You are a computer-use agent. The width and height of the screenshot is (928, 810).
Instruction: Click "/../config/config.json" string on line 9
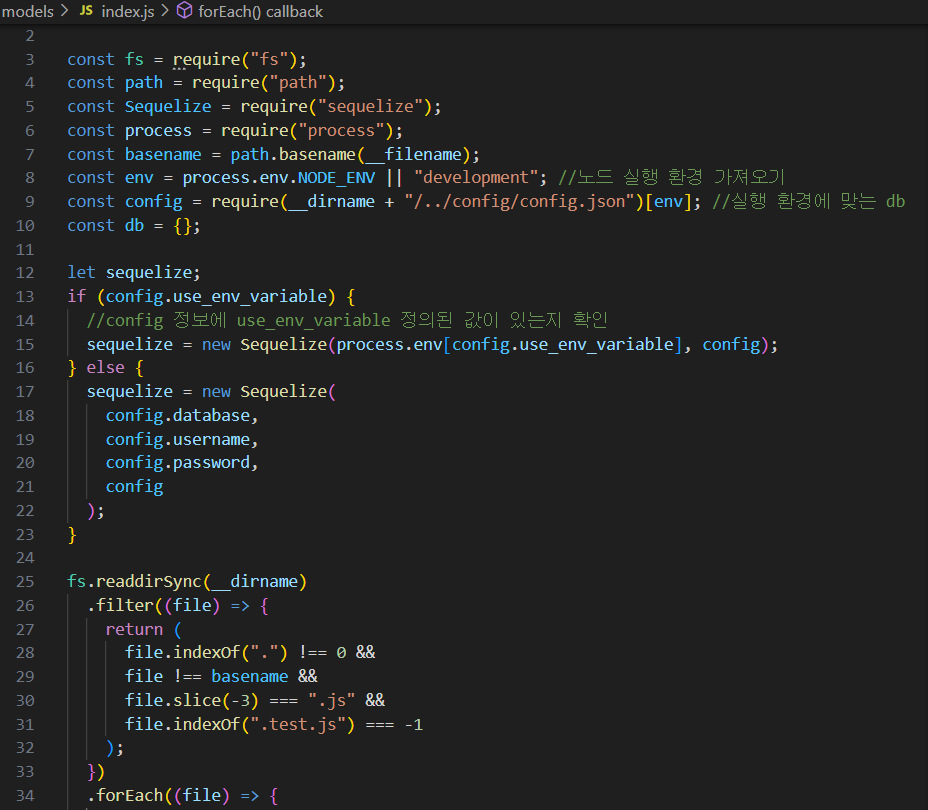(x=520, y=202)
